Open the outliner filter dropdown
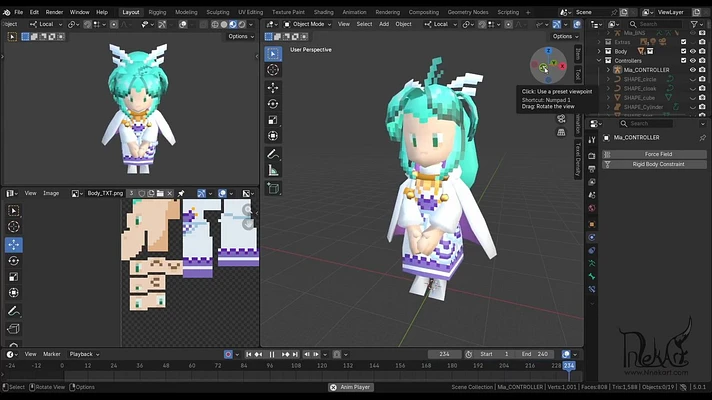The width and height of the screenshot is (712, 400). click(696, 24)
